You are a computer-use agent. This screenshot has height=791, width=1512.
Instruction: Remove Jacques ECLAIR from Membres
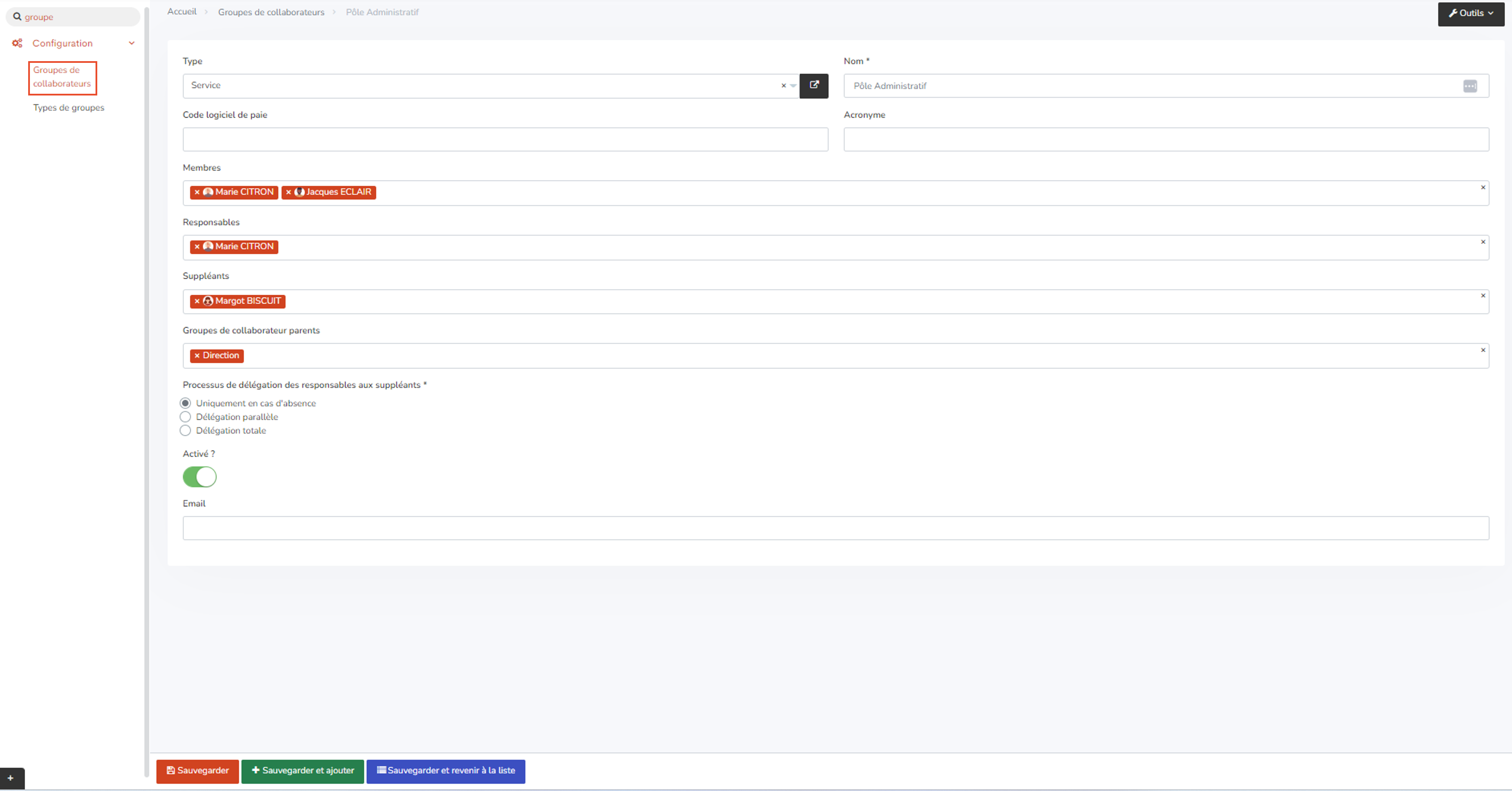pyautogui.click(x=289, y=192)
